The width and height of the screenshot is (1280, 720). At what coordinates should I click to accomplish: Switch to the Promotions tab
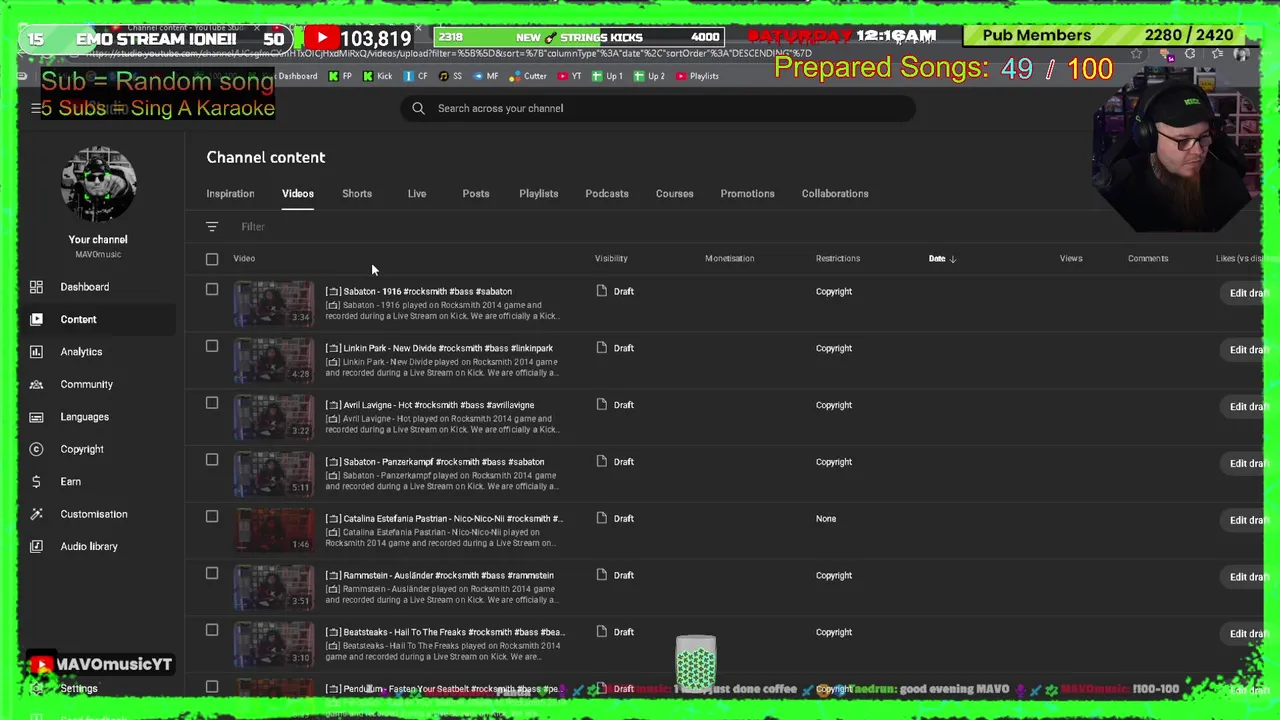click(x=747, y=194)
